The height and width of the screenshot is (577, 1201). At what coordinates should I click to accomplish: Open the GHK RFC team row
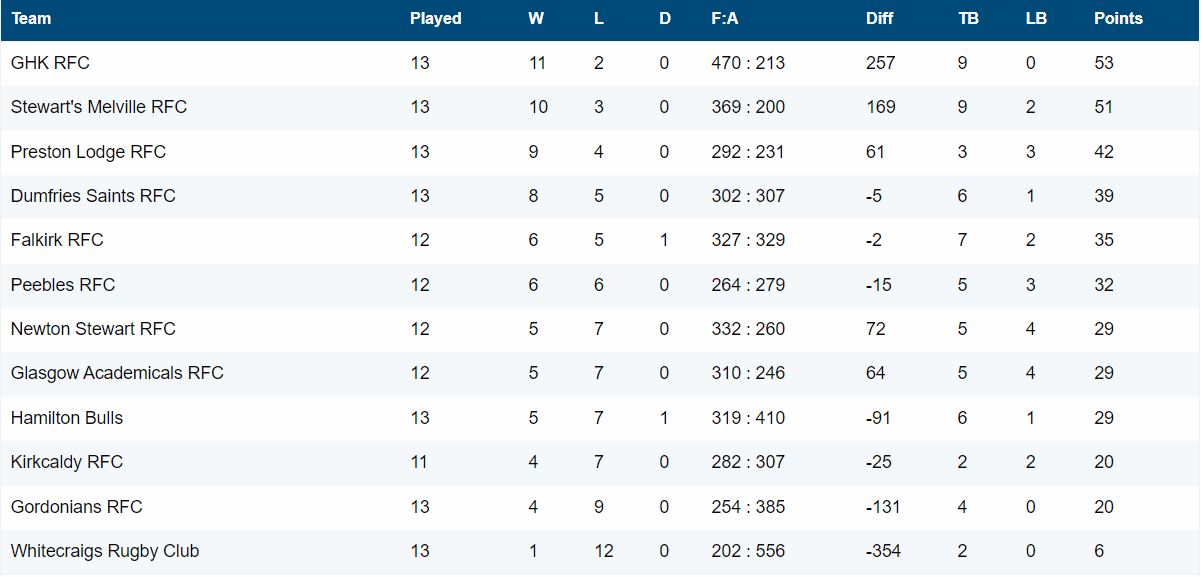click(x=50, y=63)
